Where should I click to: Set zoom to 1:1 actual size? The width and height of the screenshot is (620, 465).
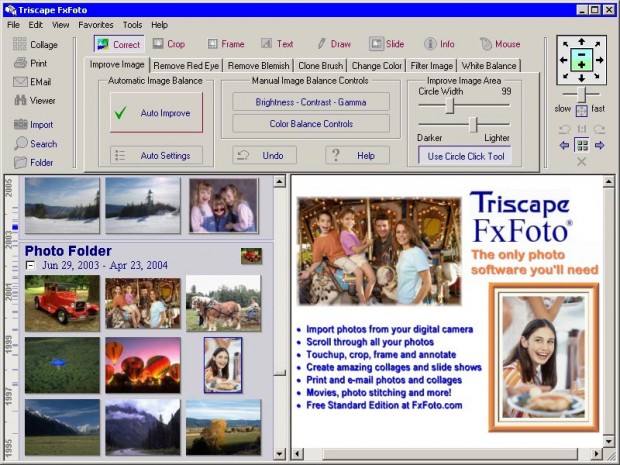pos(582,129)
